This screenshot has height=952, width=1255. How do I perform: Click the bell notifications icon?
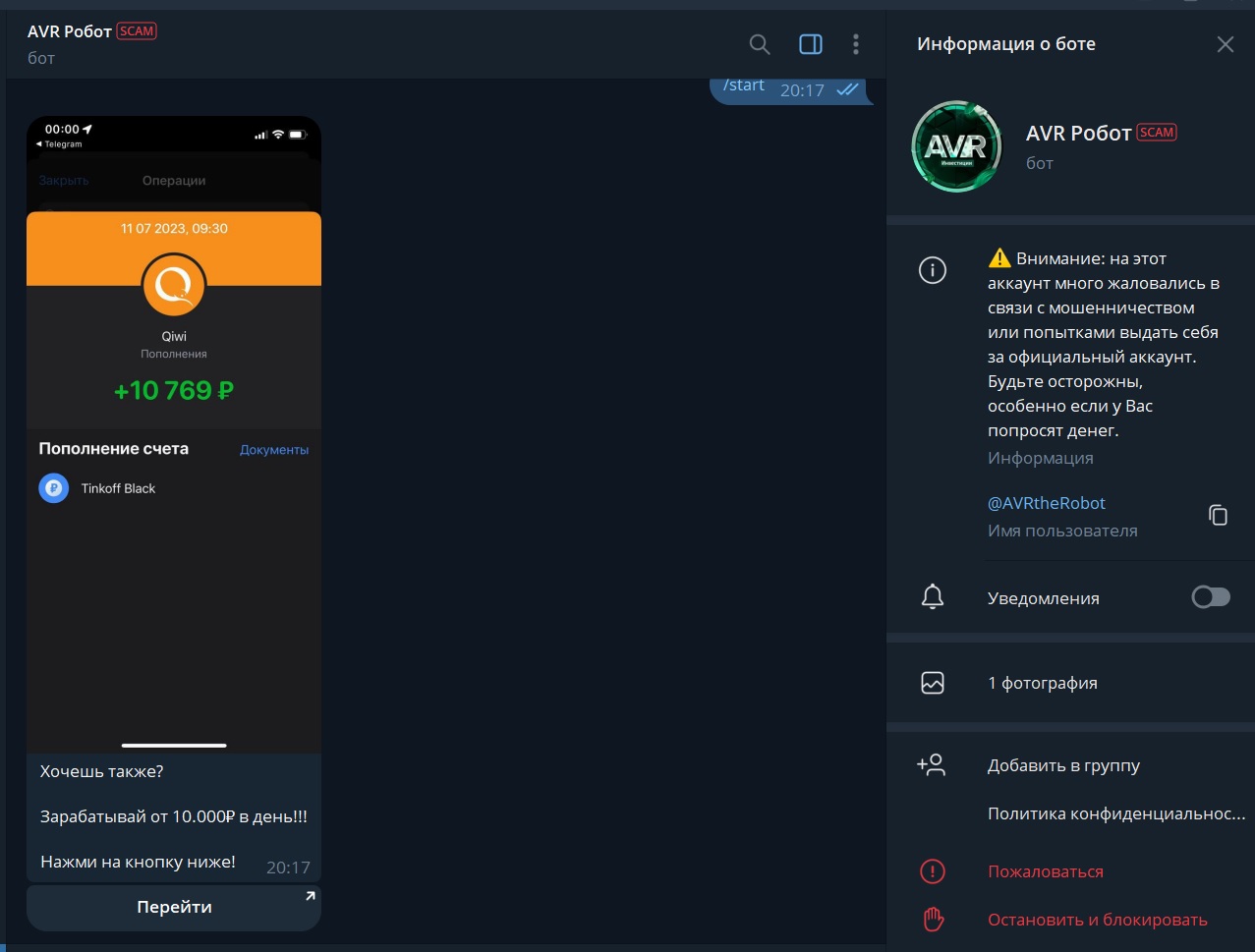[932, 597]
